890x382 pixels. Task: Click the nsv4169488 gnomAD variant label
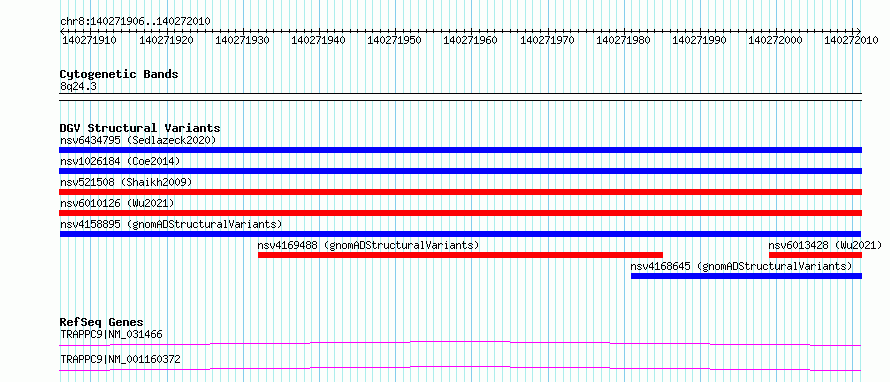pyautogui.click(x=368, y=245)
